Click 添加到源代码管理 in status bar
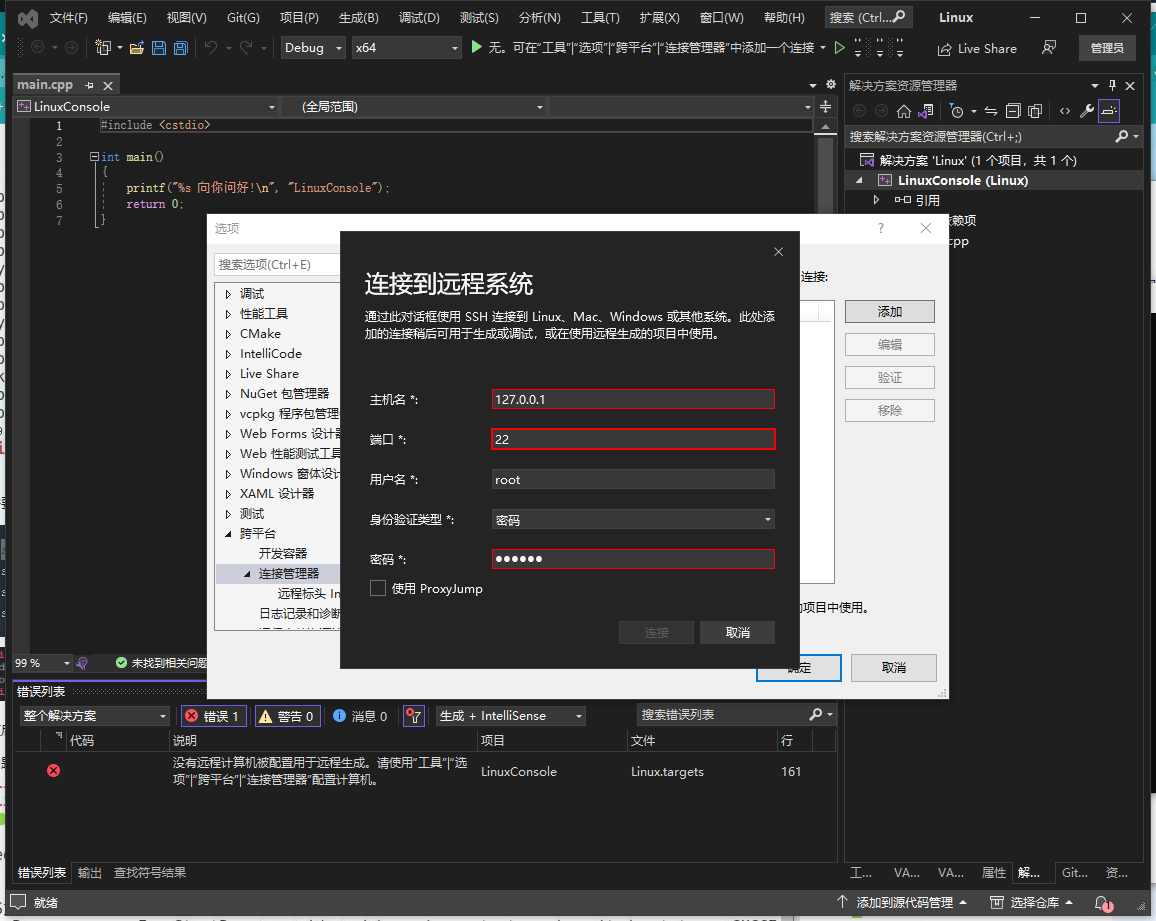Viewport: 1156px width, 921px height. tap(902, 903)
